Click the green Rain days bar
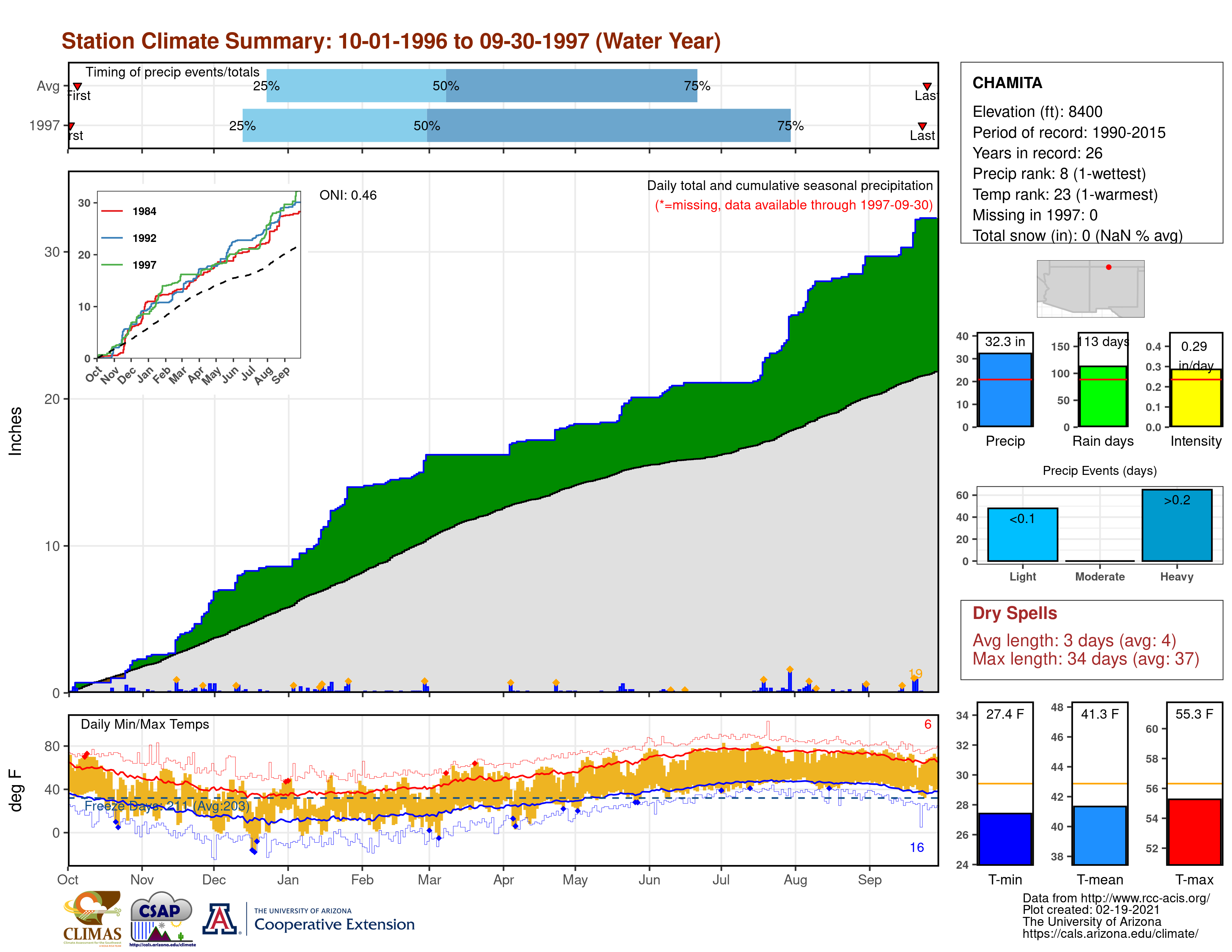 [1103, 396]
